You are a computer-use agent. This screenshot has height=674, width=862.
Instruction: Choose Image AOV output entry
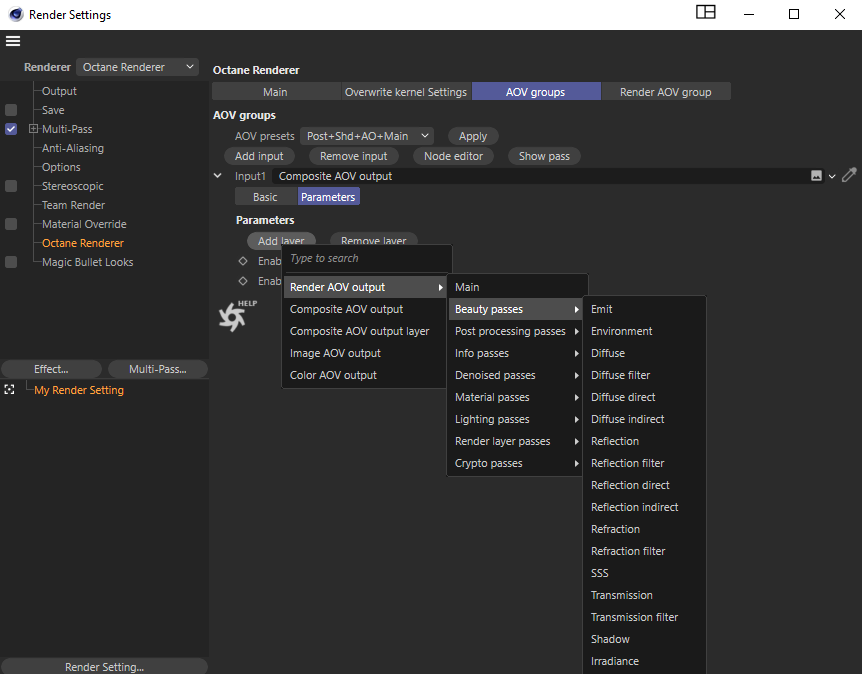(x=365, y=353)
